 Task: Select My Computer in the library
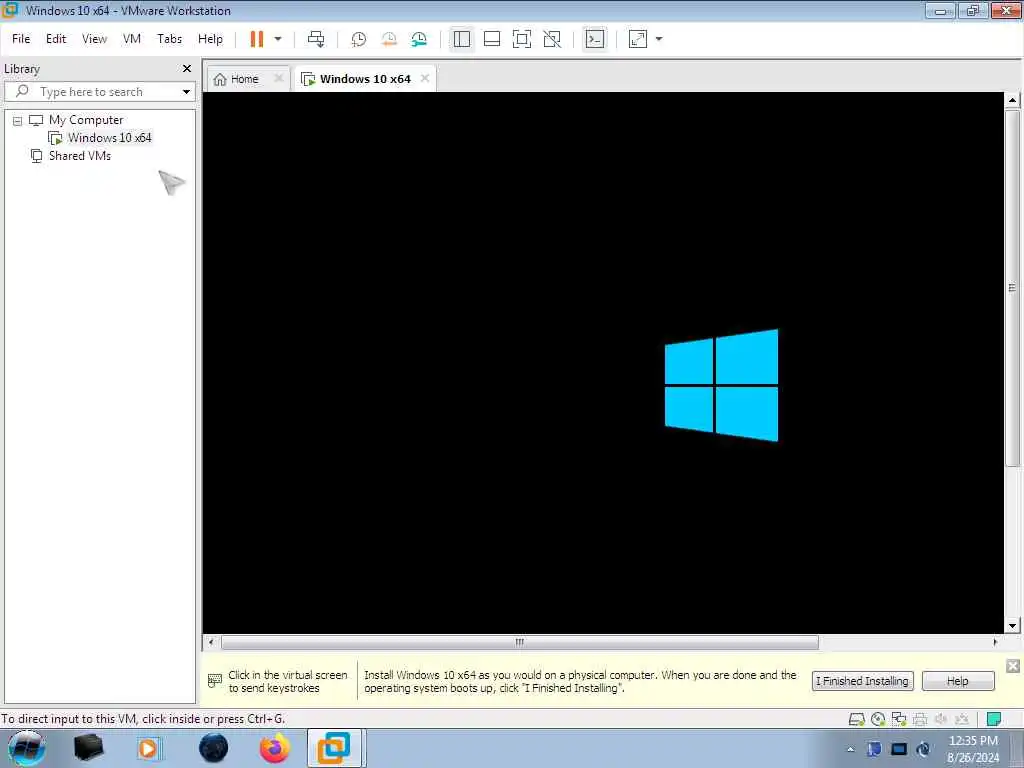[x=86, y=120]
